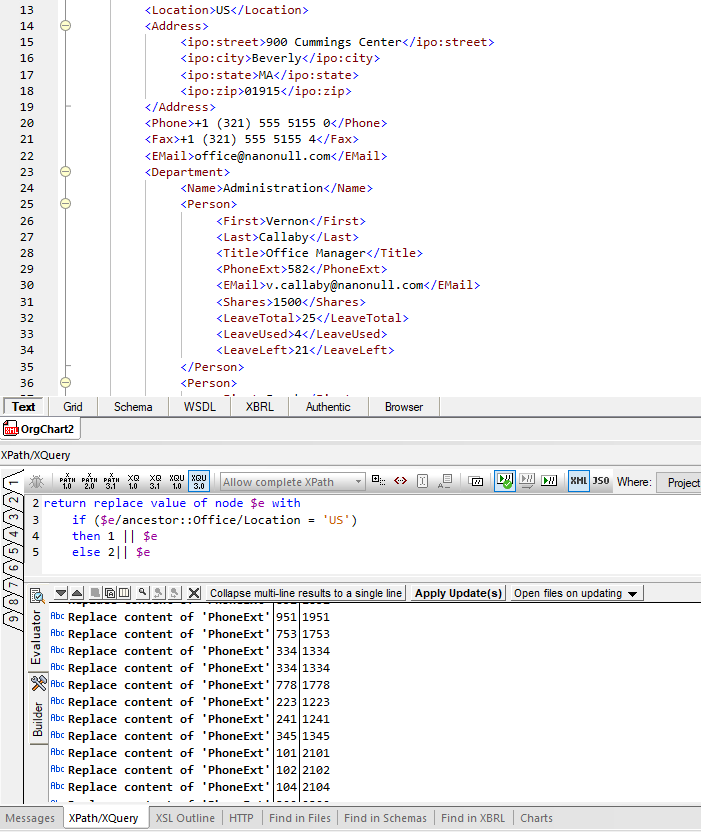Screen dimensions: 701x832
Task: Click the debugger bug icon
Action: pos(37,481)
